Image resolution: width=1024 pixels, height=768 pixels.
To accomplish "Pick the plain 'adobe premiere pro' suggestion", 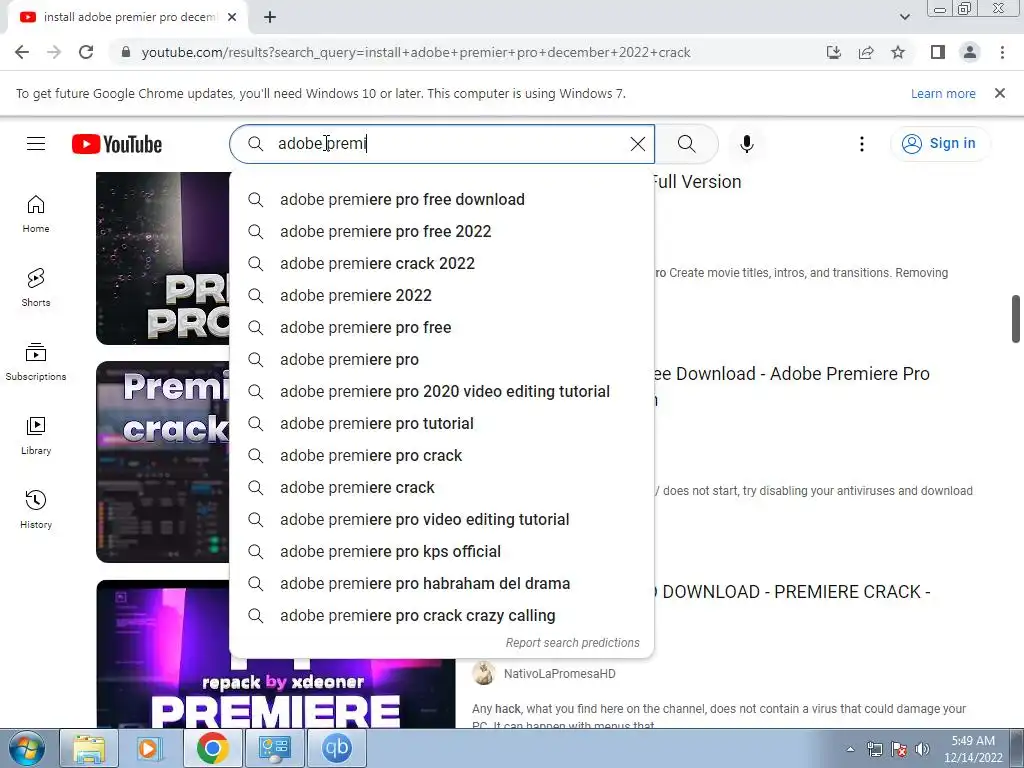I will tap(441, 359).
